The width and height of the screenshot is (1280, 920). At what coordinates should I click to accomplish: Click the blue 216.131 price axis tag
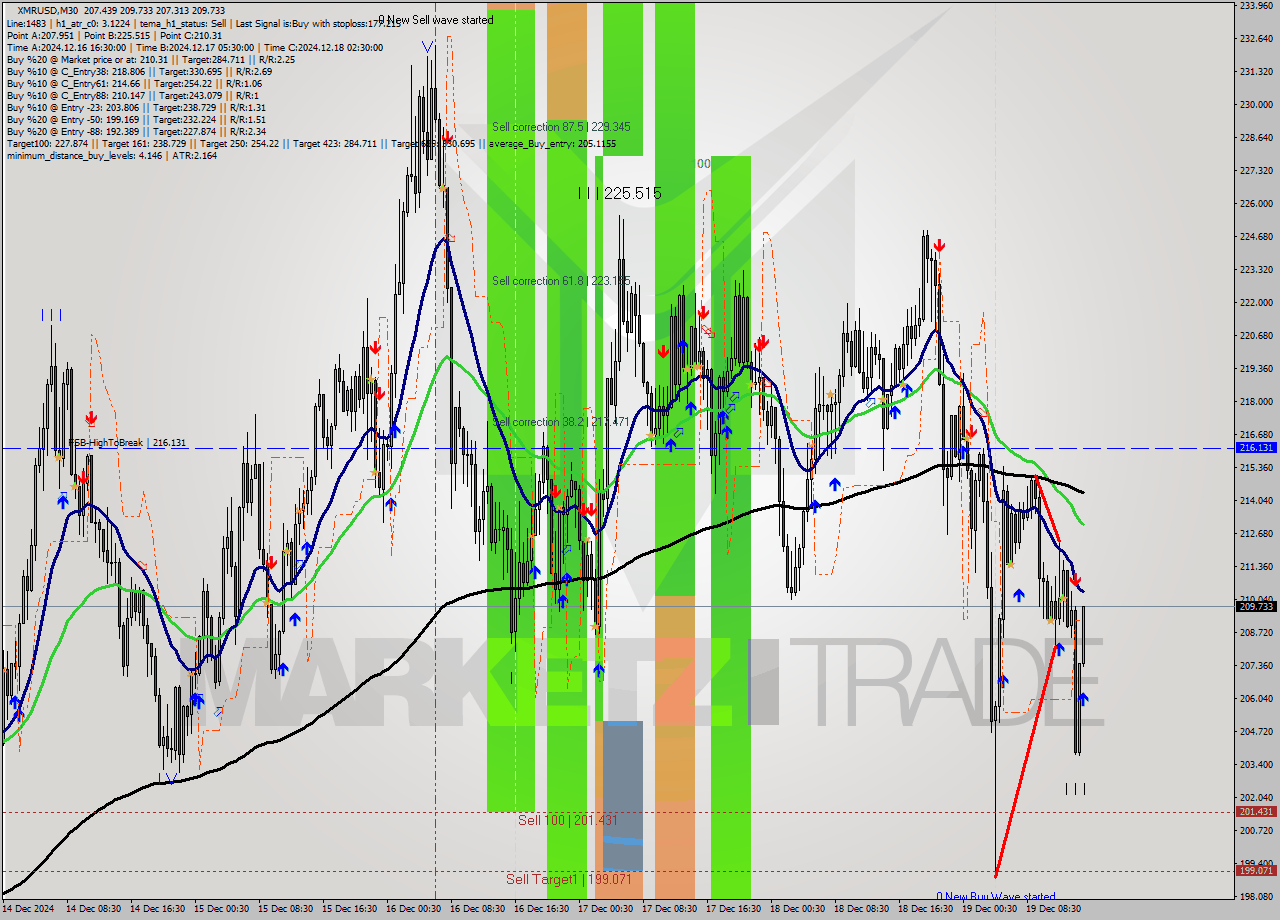[1256, 448]
